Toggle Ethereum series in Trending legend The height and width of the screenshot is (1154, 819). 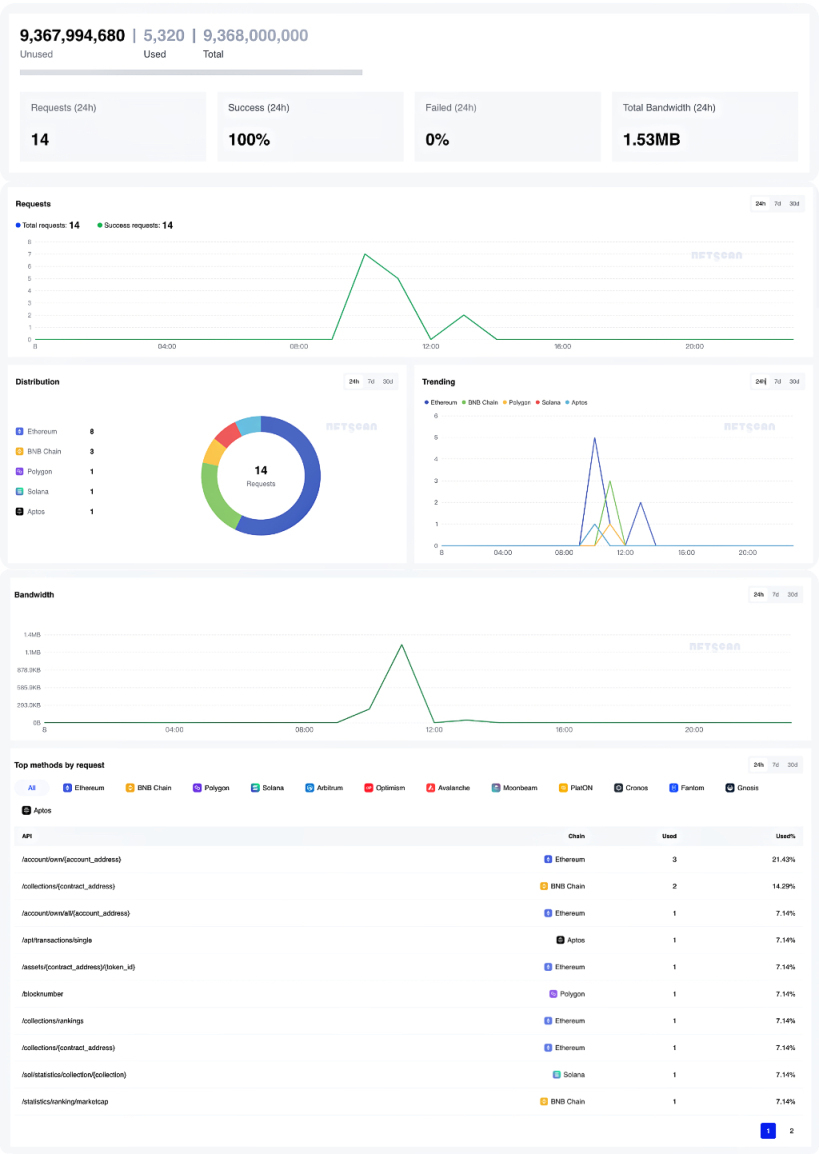pos(441,403)
